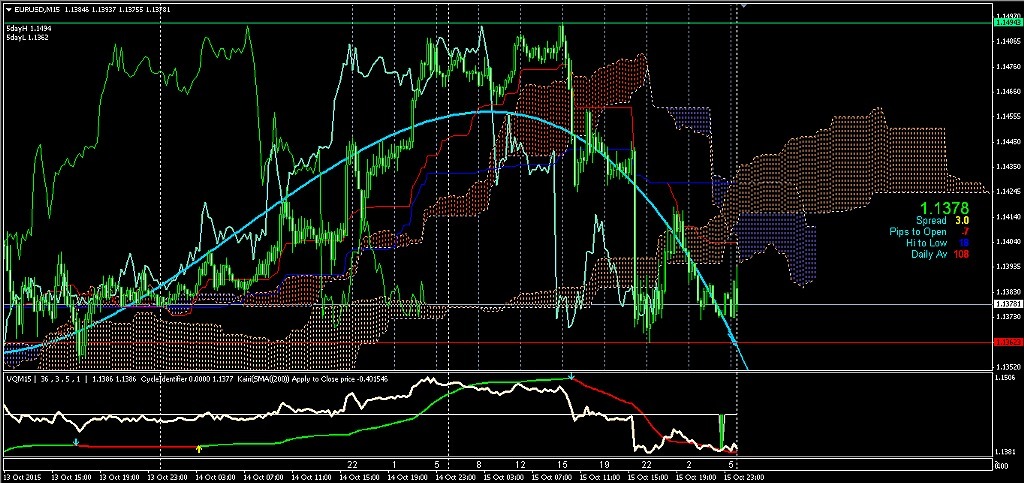Click the Daily Av 108 label
The width and height of the screenshot is (1024, 483).
pyautogui.click(x=939, y=253)
